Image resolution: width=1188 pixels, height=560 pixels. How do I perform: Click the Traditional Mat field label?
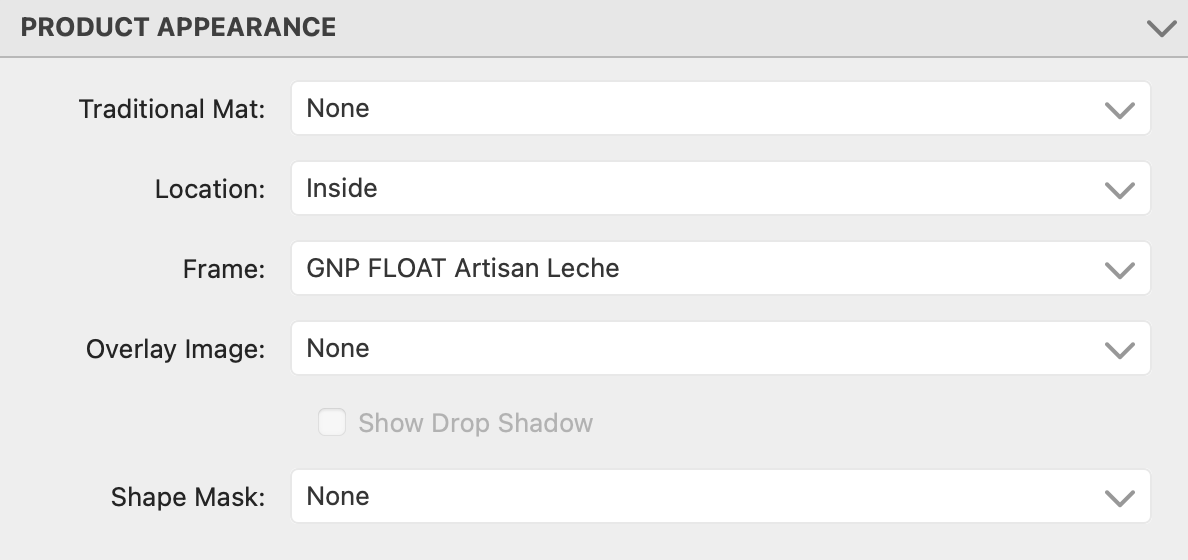coord(172,109)
